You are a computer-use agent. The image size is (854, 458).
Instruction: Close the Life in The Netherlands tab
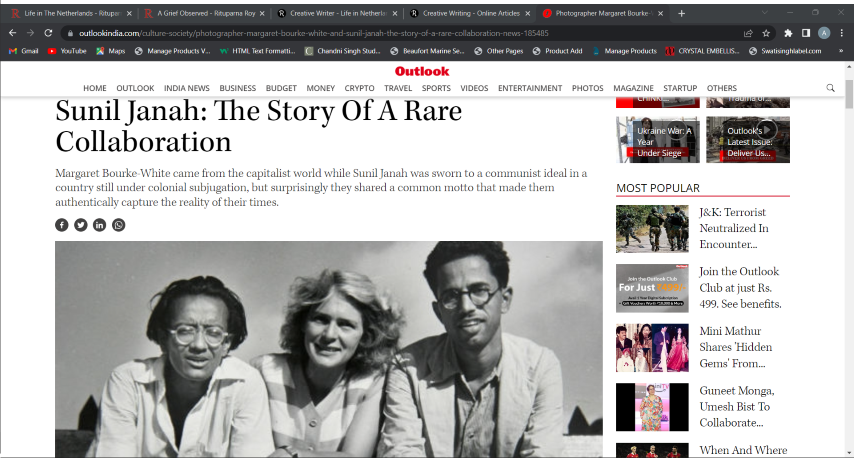(x=129, y=14)
